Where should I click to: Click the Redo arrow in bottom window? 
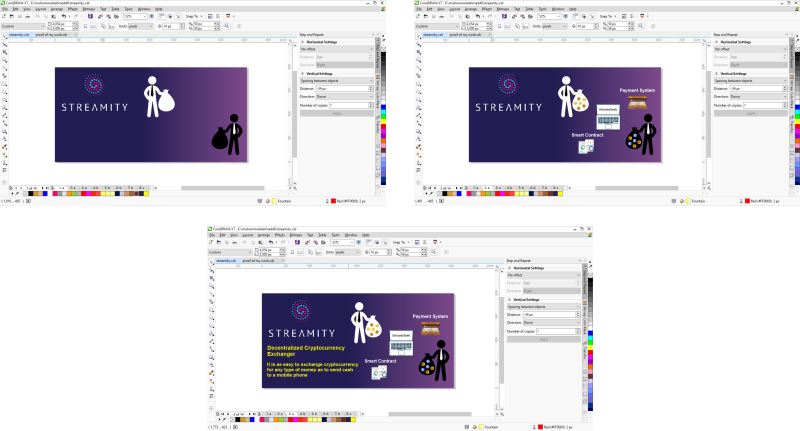[x=283, y=242]
